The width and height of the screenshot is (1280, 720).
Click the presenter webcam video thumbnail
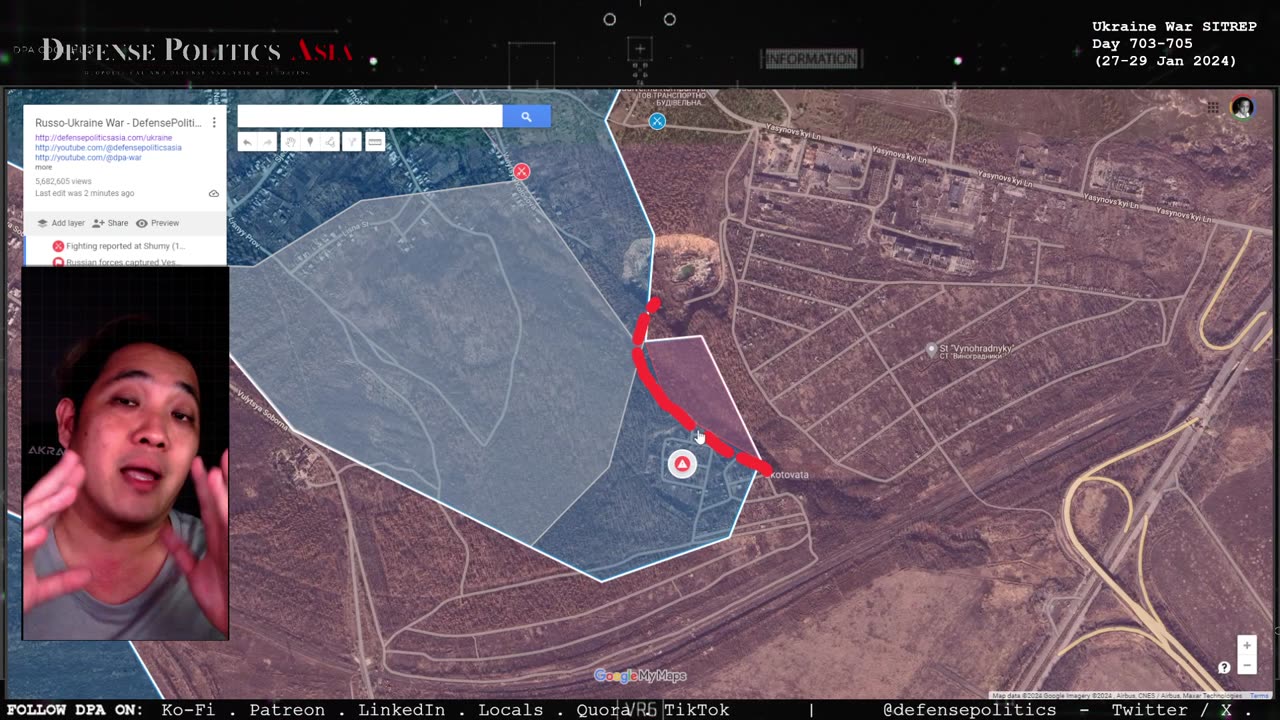point(125,453)
